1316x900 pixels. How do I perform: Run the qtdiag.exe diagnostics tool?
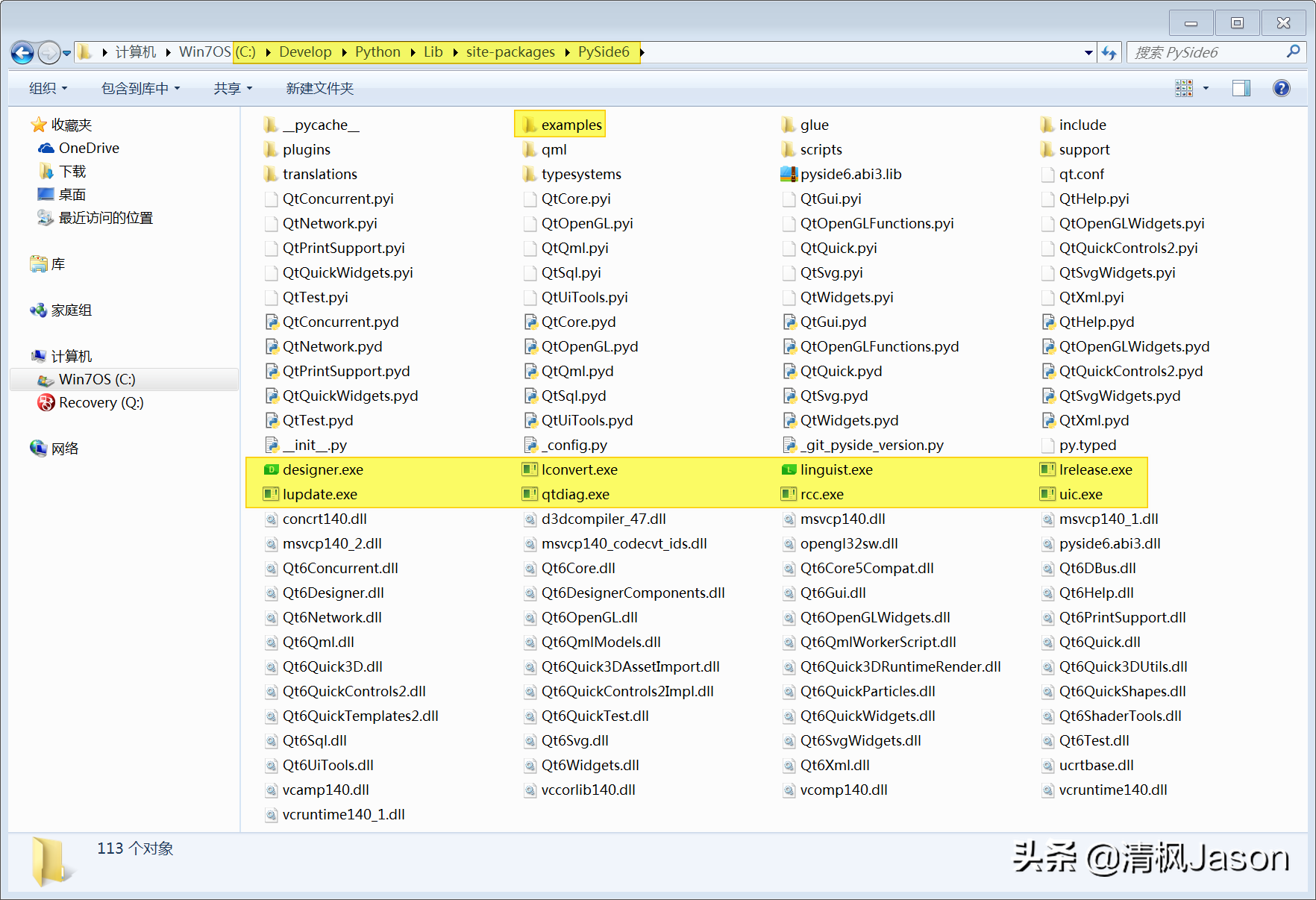coord(576,494)
